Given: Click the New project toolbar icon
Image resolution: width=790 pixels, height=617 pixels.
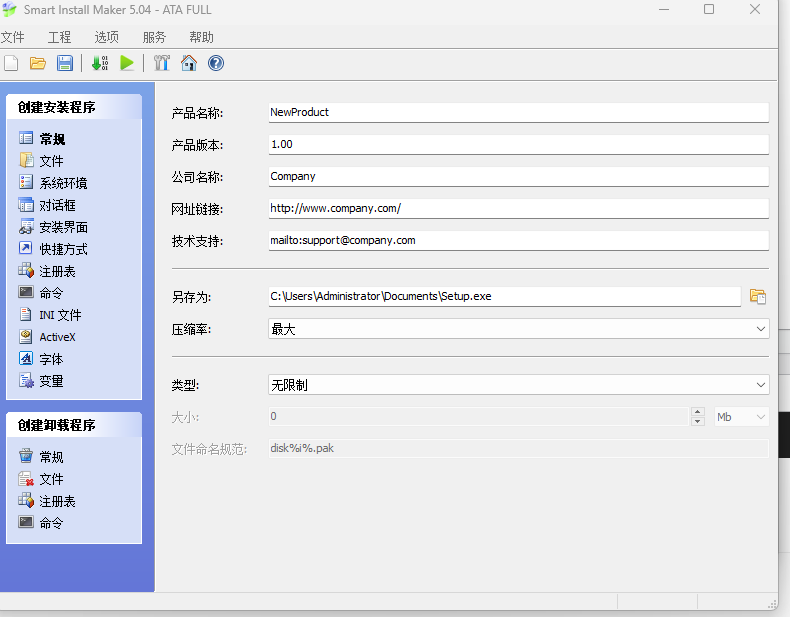Looking at the screenshot, I should [x=11, y=63].
